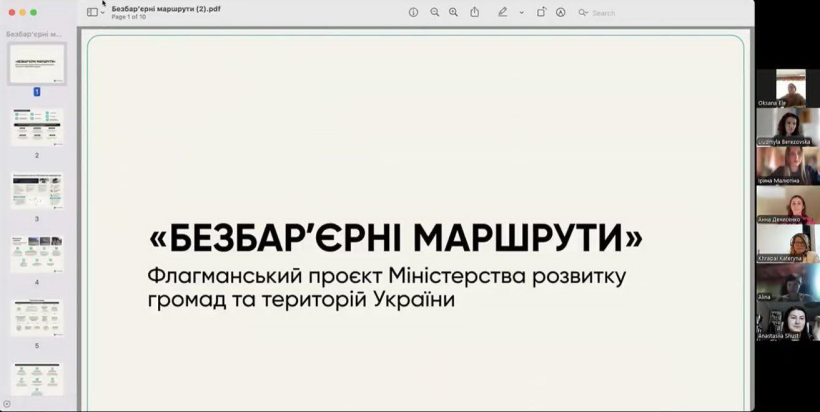Click the "Page 1 of 10" subtitle
This screenshot has width=820, height=412.
coord(129,17)
